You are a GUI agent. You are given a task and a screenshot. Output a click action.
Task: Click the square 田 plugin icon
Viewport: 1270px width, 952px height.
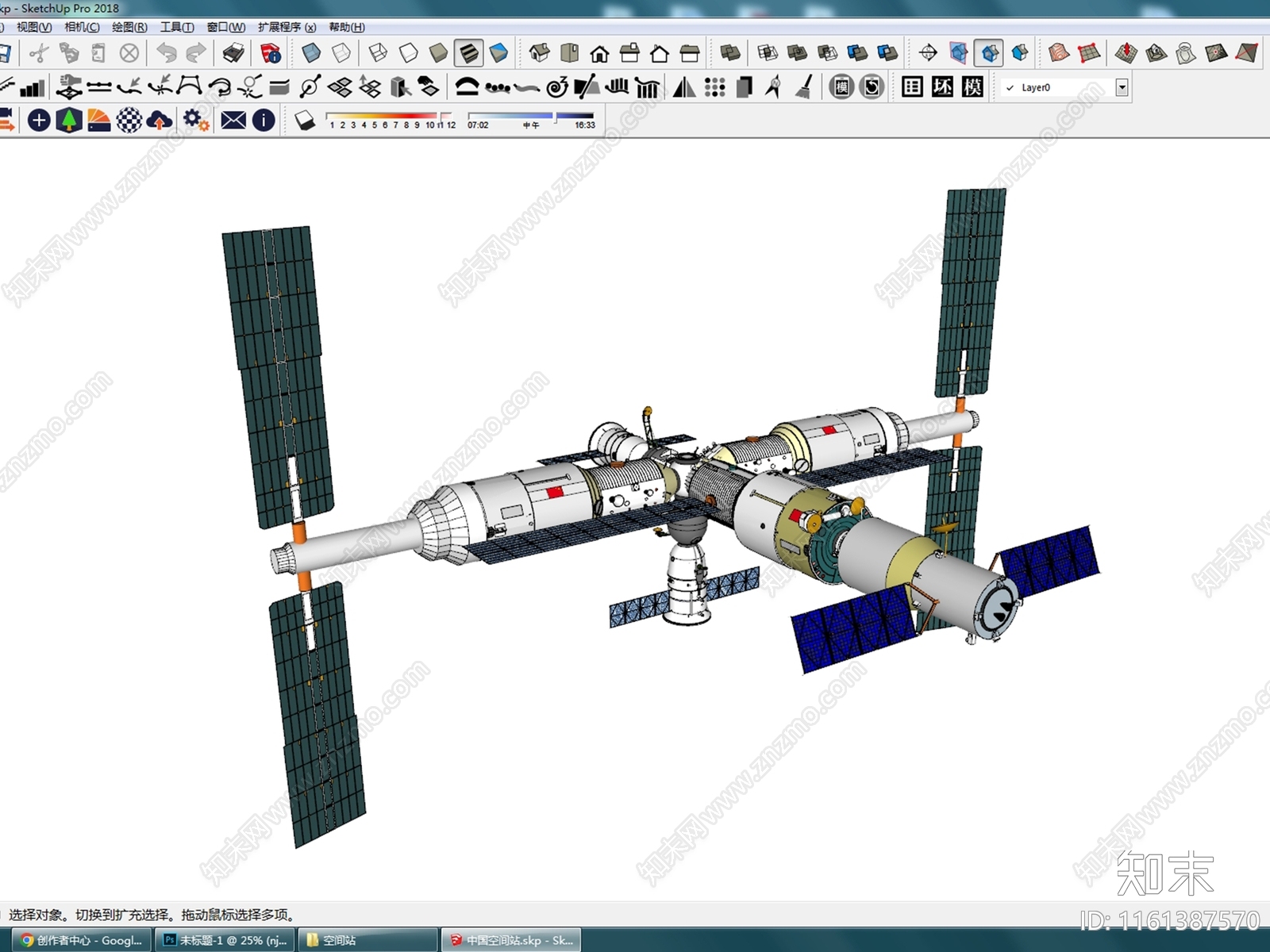[x=912, y=86]
